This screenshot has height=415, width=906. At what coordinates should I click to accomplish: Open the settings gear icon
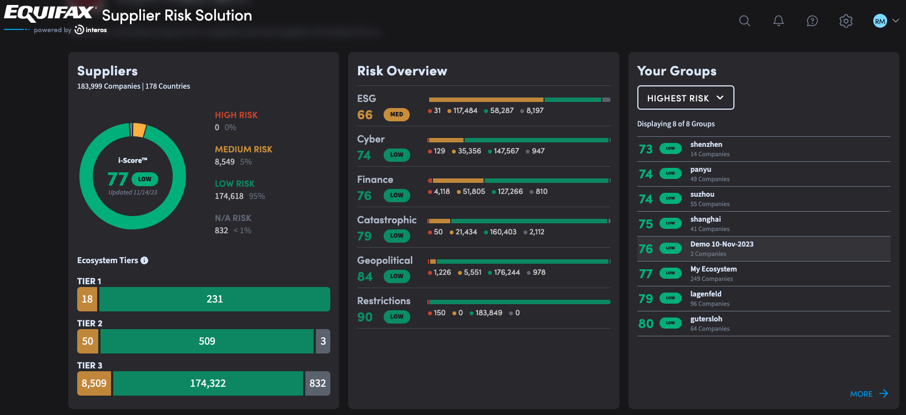(846, 21)
